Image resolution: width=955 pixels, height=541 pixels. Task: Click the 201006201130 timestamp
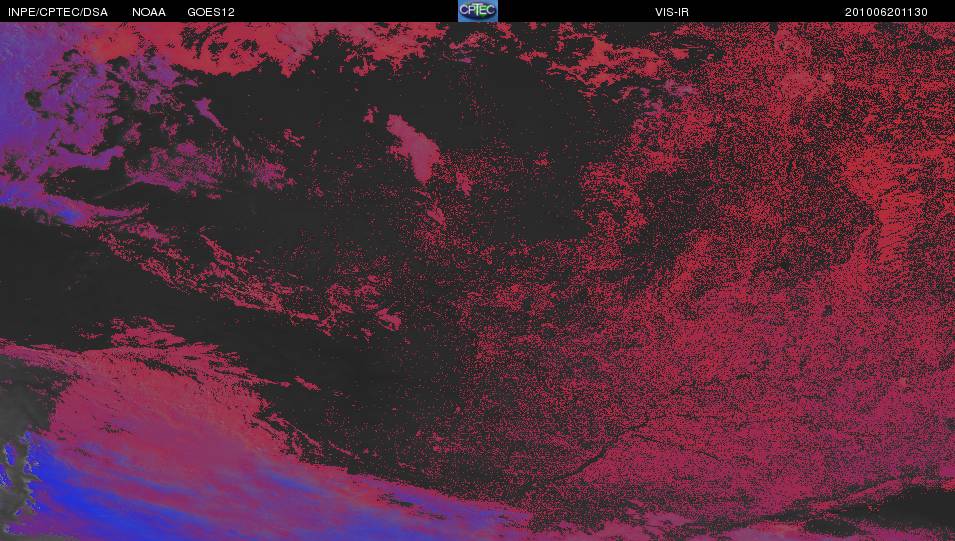click(886, 12)
